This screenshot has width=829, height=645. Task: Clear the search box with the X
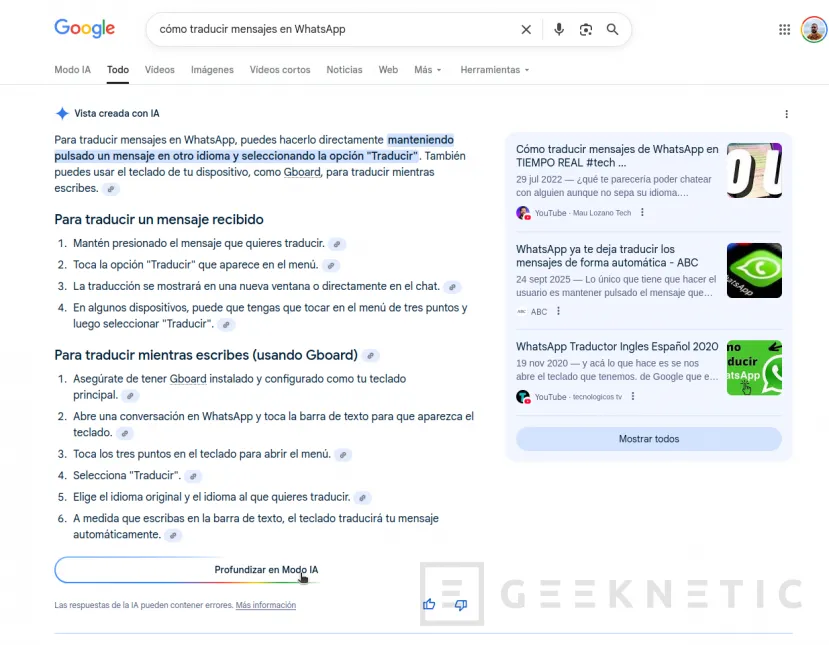coord(526,29)
